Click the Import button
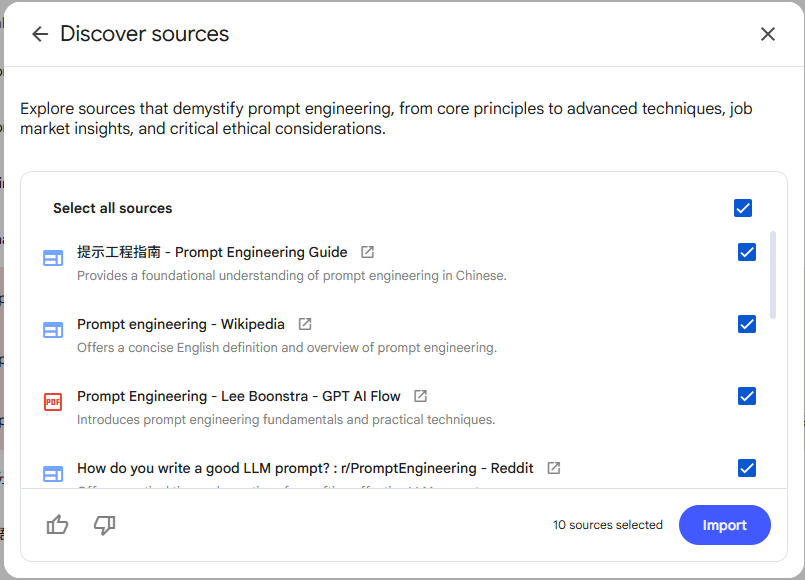This screenshot has width=805, height=580. [x=724, y=525]
